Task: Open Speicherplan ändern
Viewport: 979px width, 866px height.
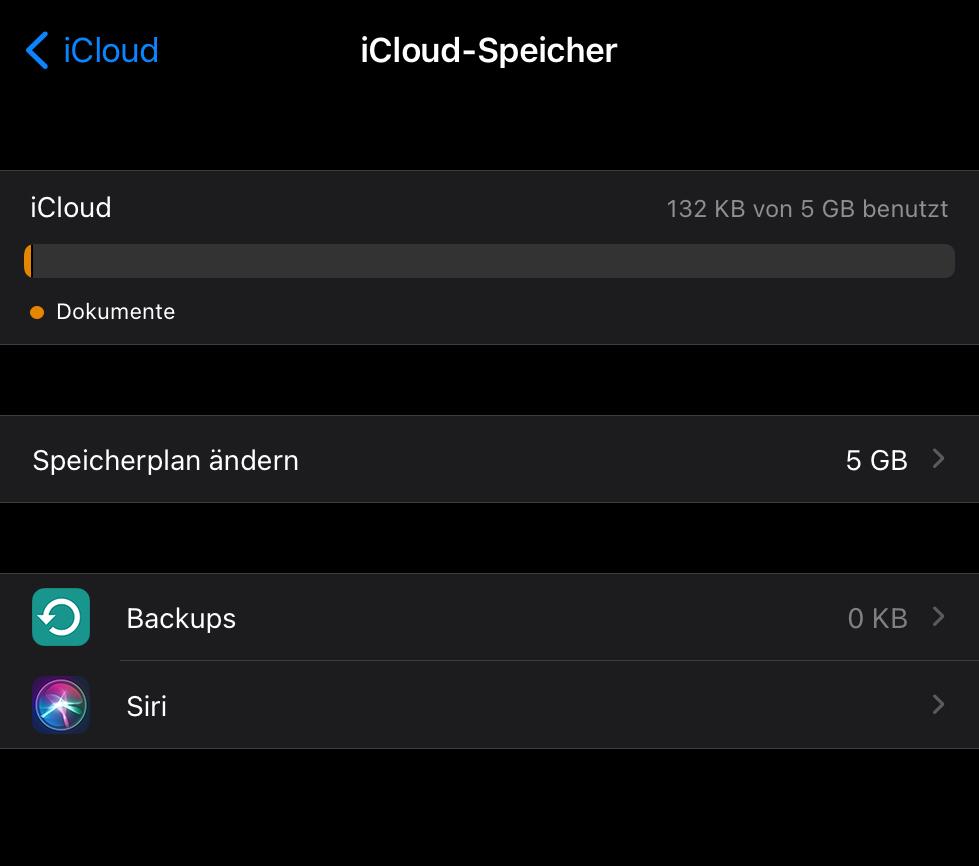Action: coord(165,460)
